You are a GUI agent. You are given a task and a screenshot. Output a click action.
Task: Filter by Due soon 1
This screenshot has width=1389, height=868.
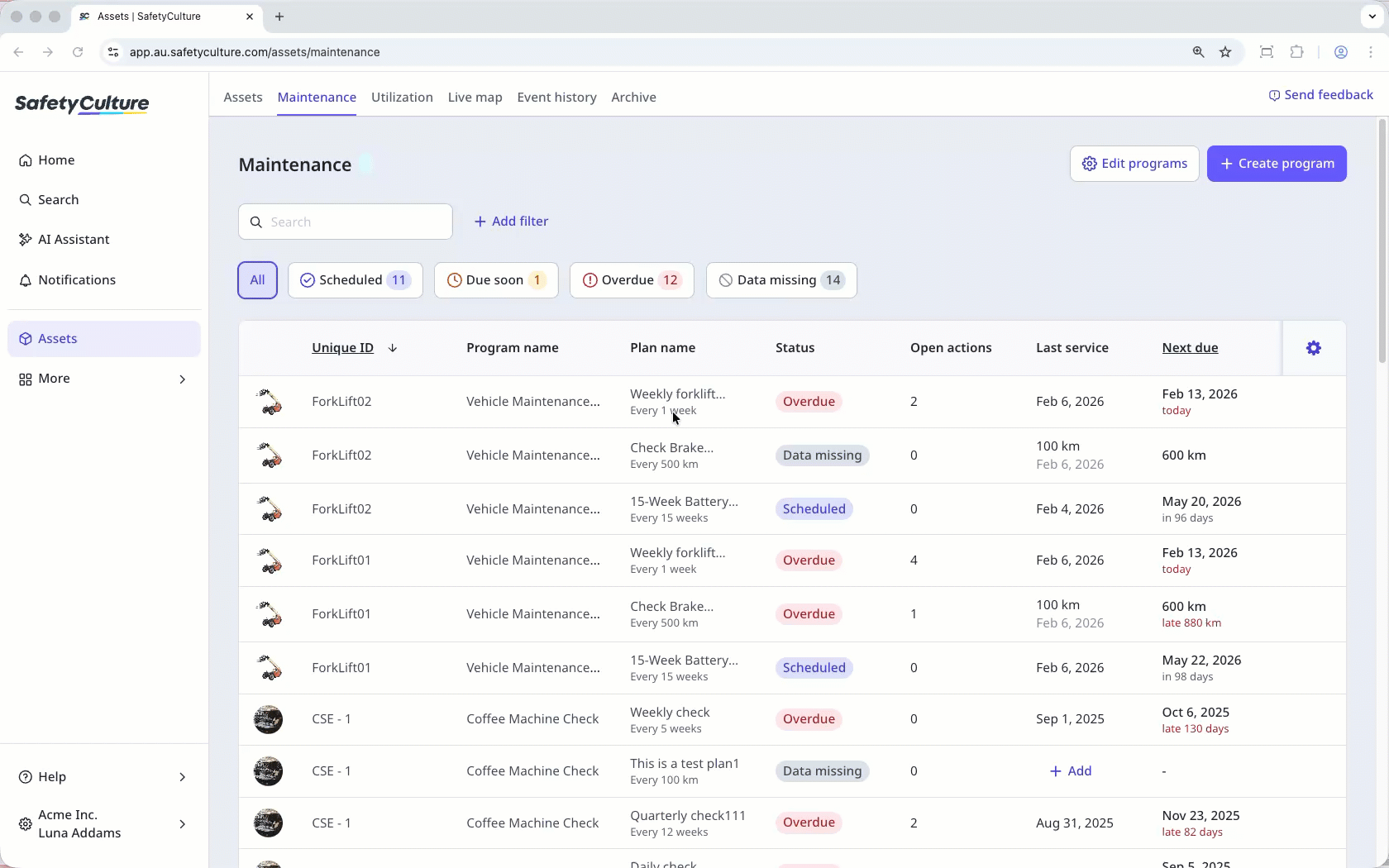[x=496, y=280]
